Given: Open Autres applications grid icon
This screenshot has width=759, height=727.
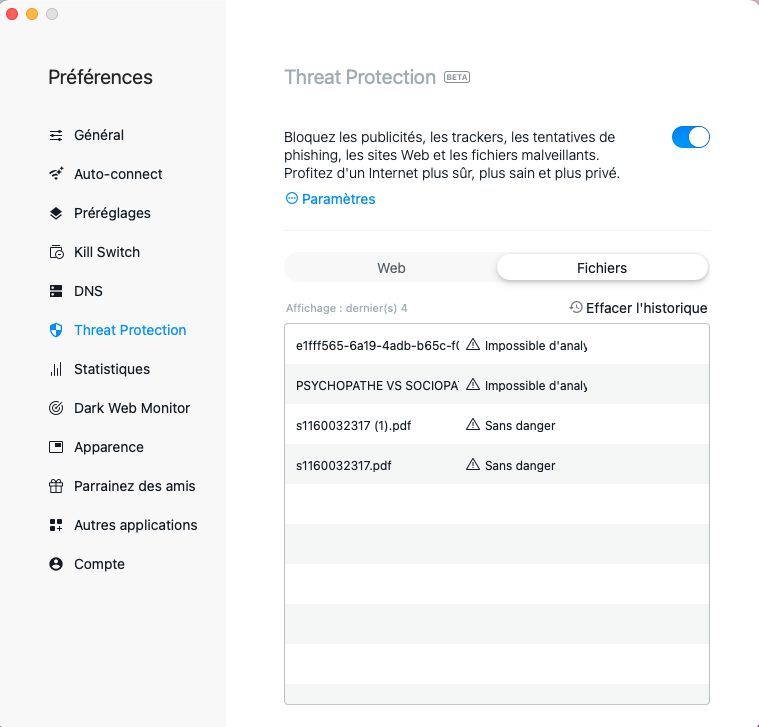Looking at the screenshot, I should (56, 525).
